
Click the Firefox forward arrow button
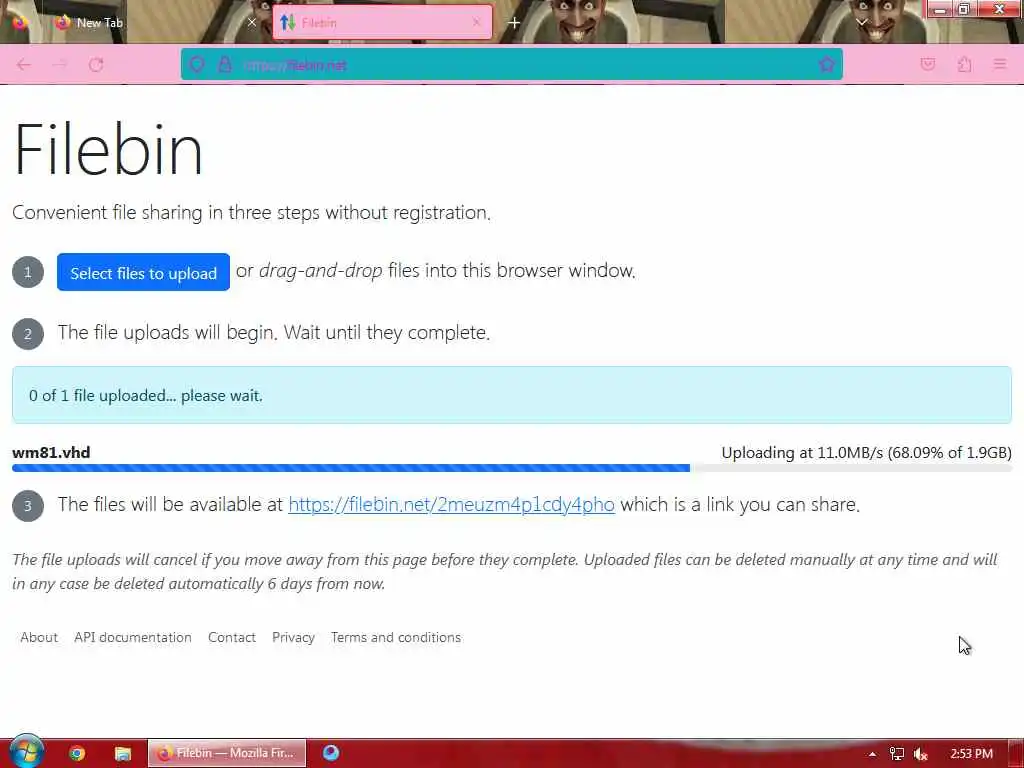59,65
